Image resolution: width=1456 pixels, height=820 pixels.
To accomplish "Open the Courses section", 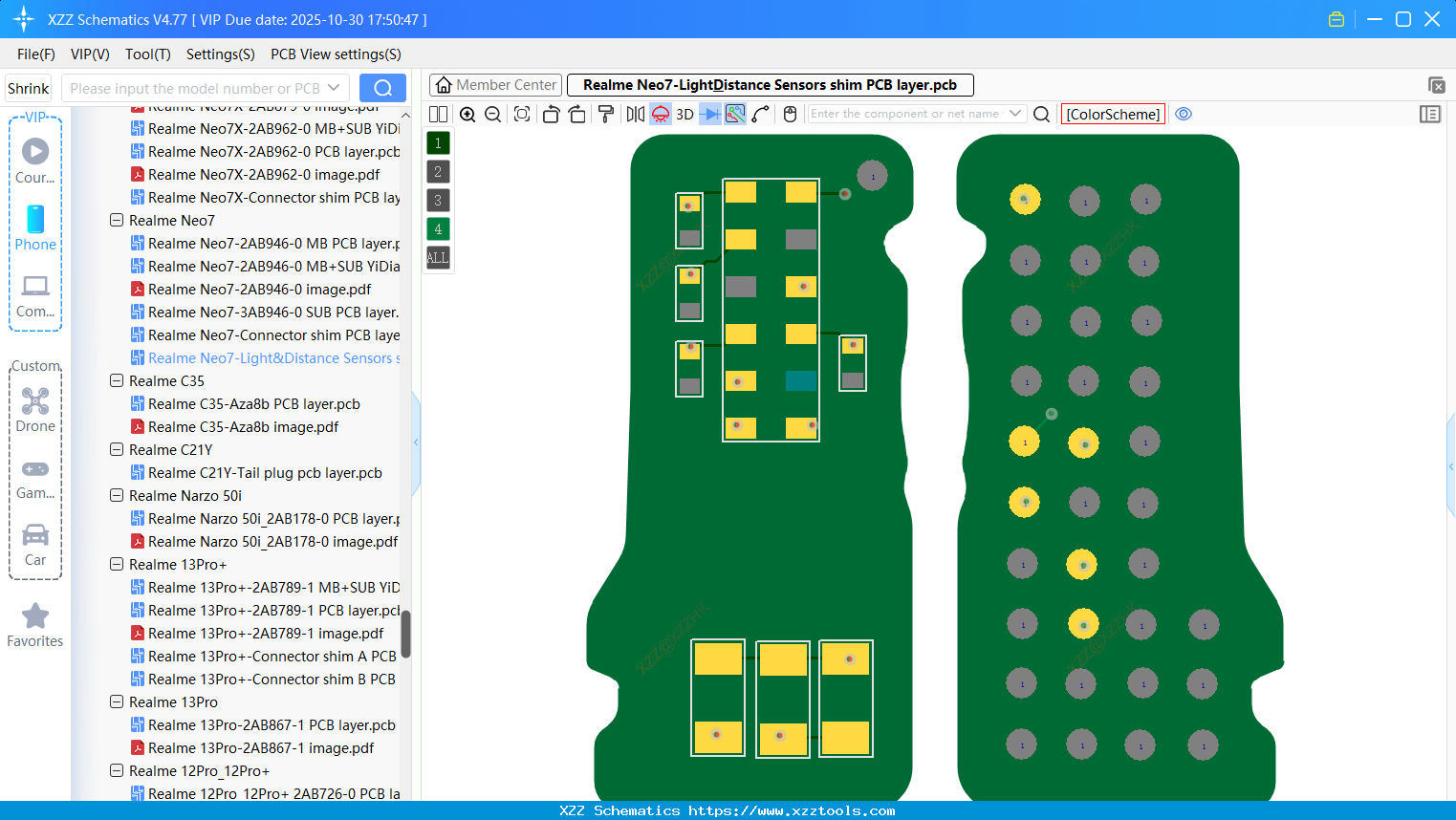I will click(35, 161).
